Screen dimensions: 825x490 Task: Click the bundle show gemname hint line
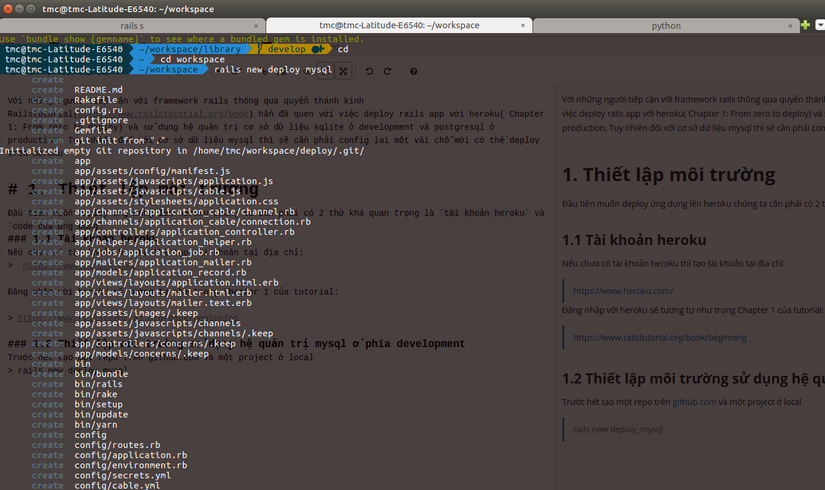point(182,39)
